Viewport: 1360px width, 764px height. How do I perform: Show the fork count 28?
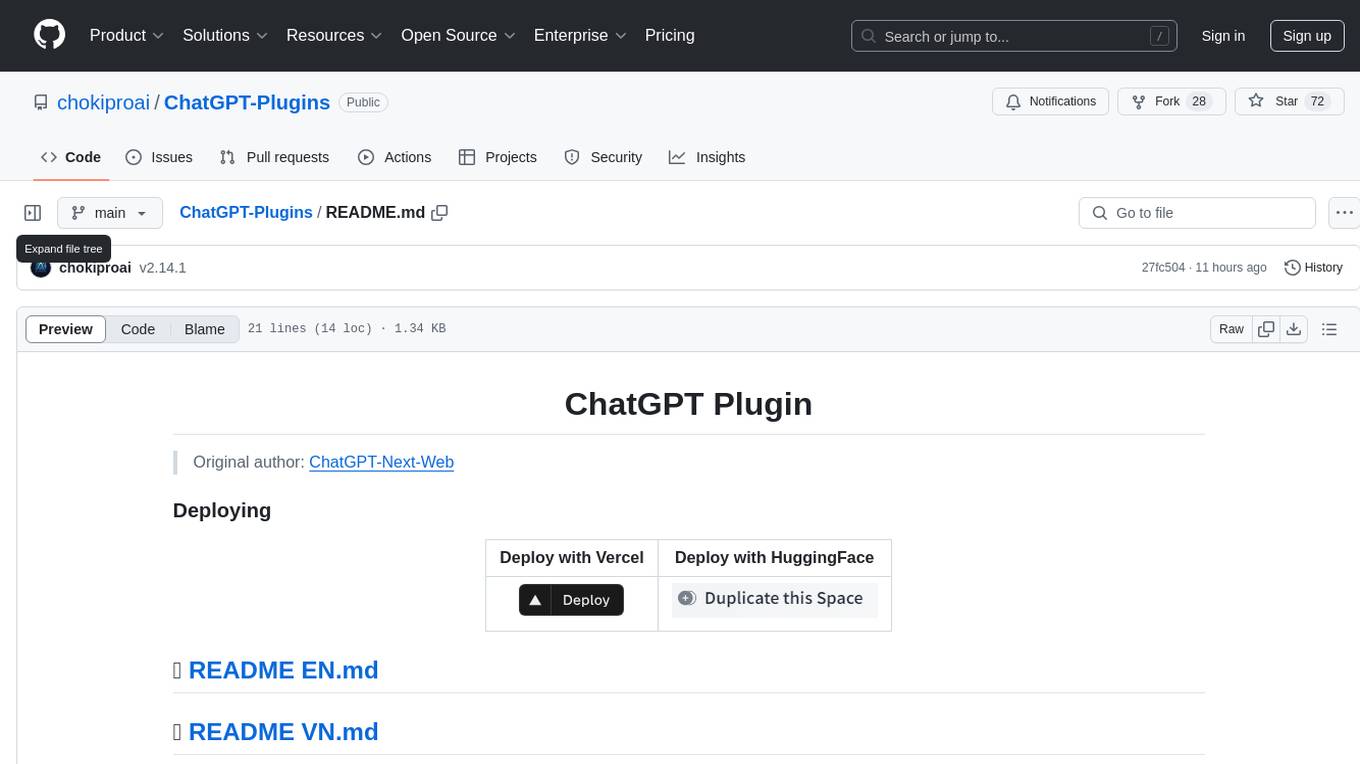[1199, 101]
